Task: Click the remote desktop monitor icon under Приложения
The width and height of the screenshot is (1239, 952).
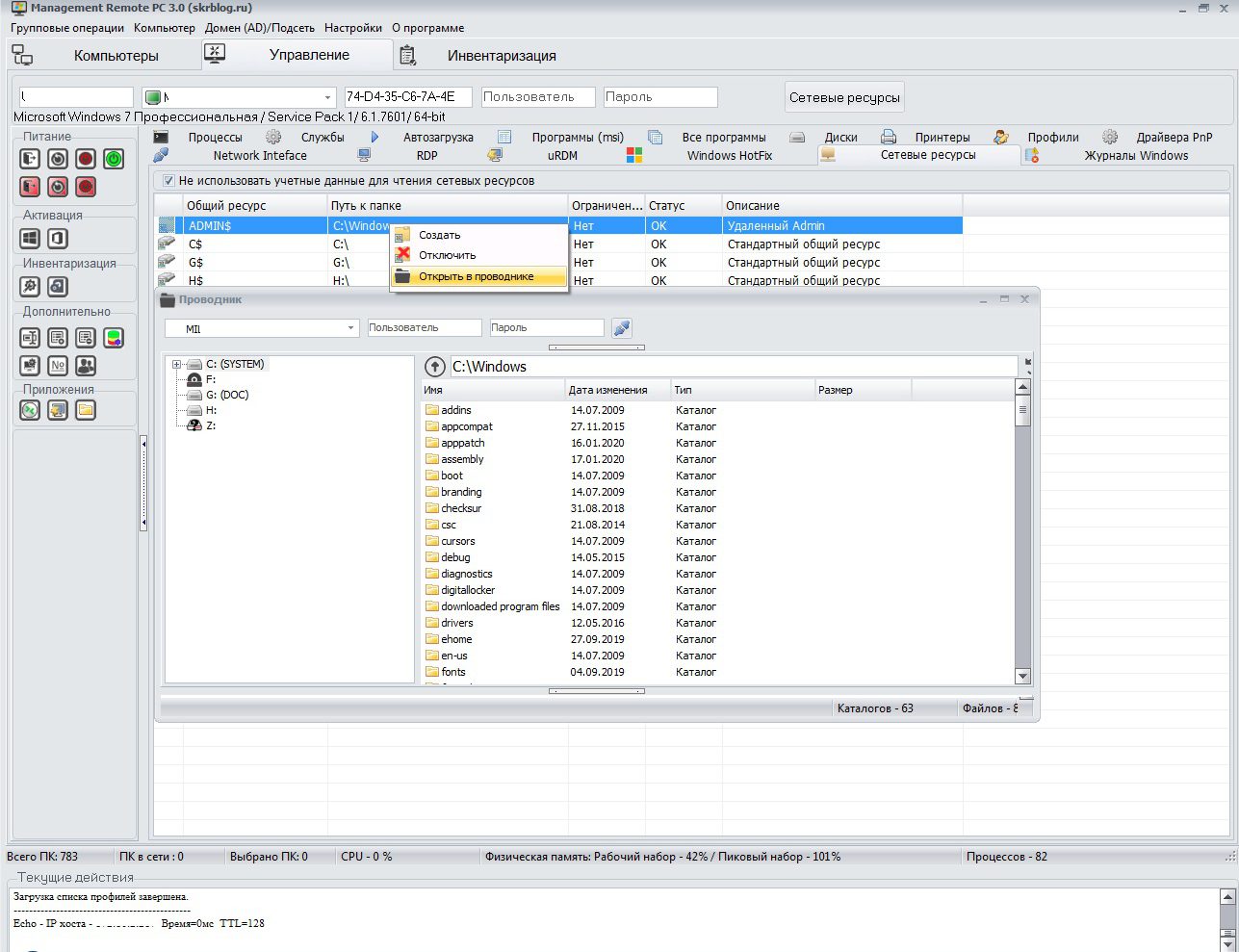Action: point(58,410)
